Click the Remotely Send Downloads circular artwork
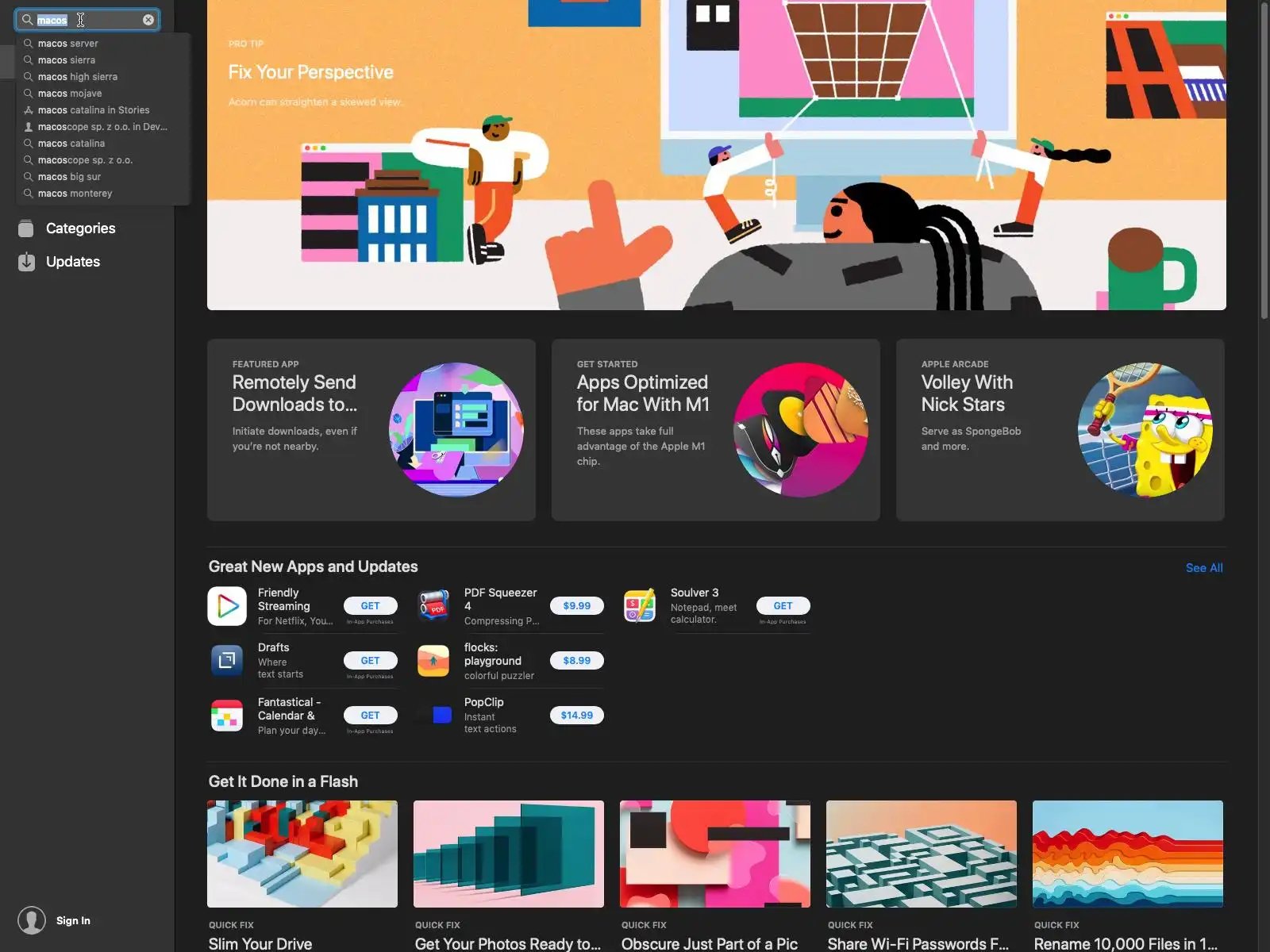The height and width of the screenshot is (952, 1270). click(456, 430)
